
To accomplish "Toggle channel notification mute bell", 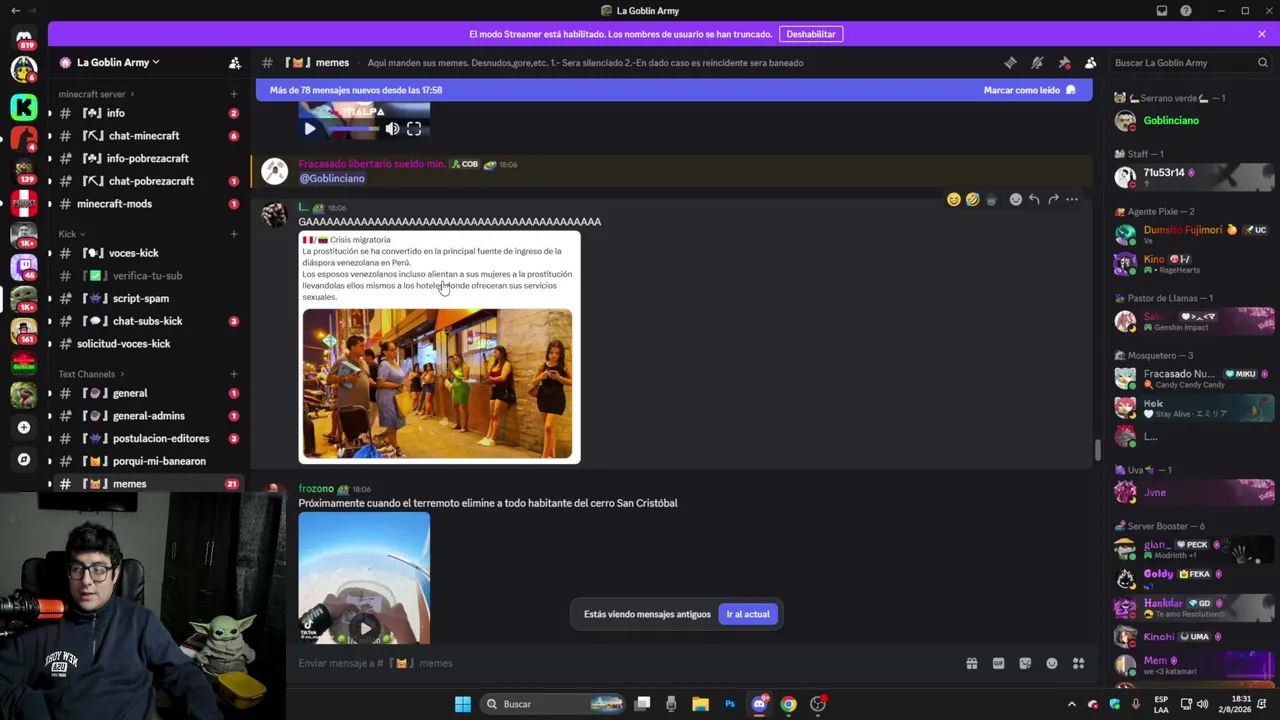I will [x=1037, y=63].
